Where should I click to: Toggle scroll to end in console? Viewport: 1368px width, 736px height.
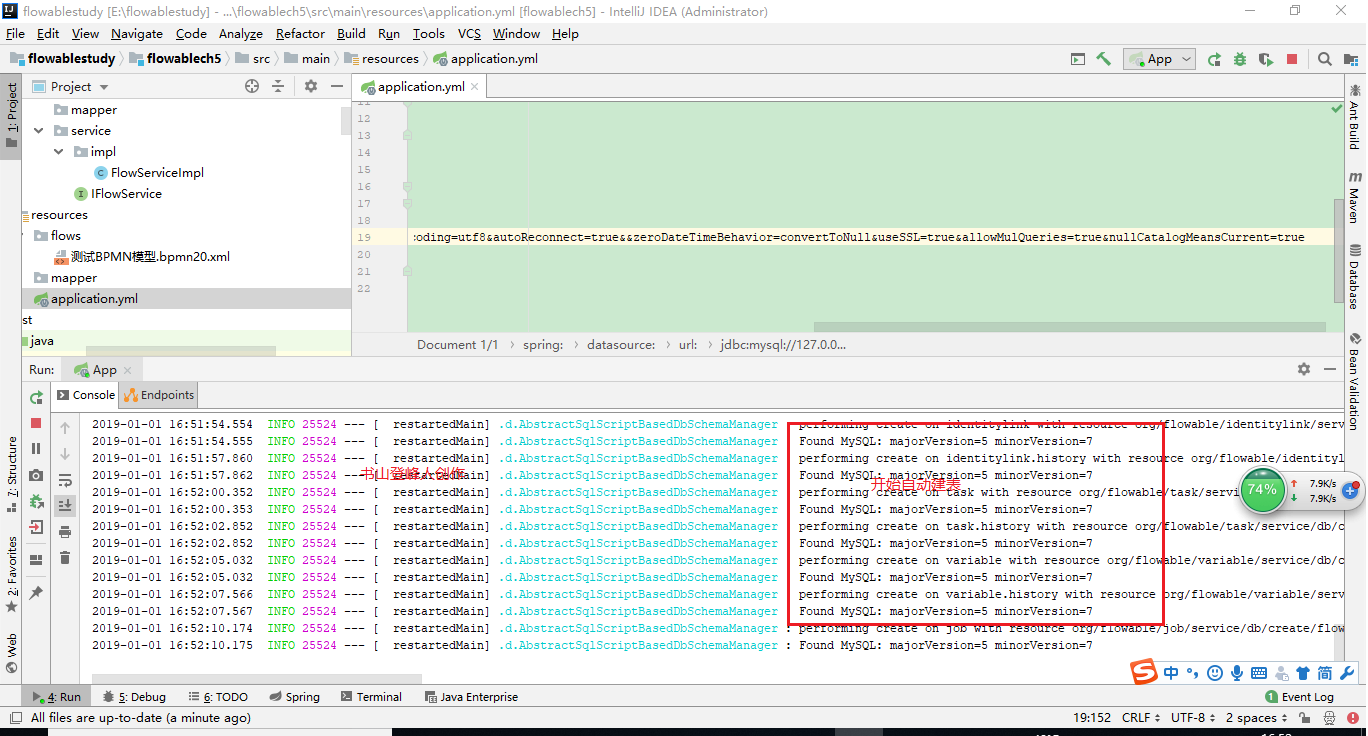[65, 506]
